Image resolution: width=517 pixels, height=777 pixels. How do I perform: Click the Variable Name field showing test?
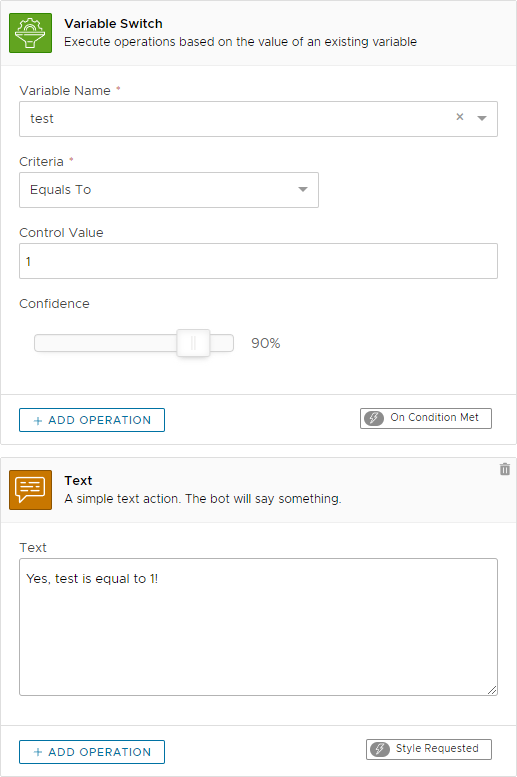(258, 119)
